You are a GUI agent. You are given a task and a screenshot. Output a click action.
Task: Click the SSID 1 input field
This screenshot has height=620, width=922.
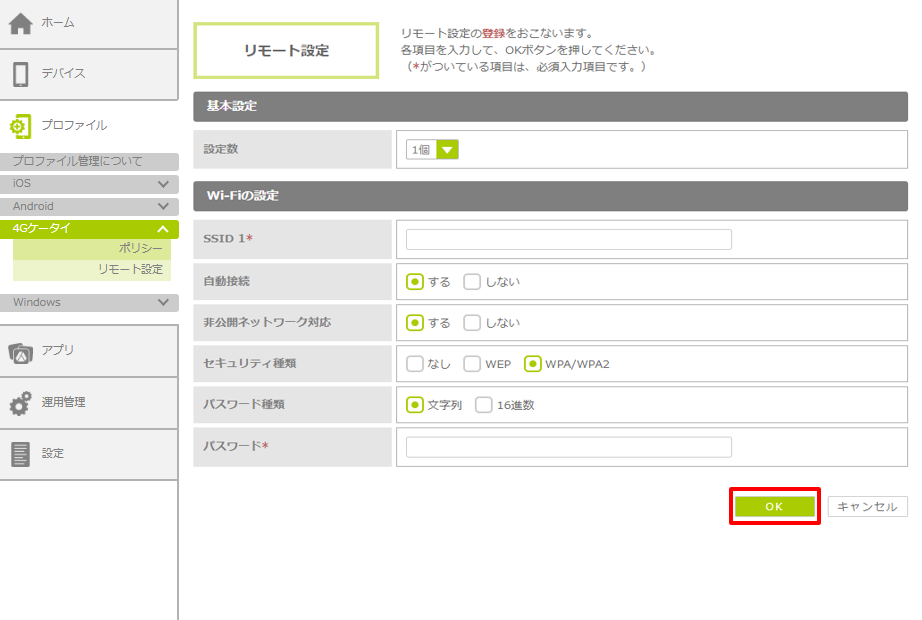tap(568, 239)
